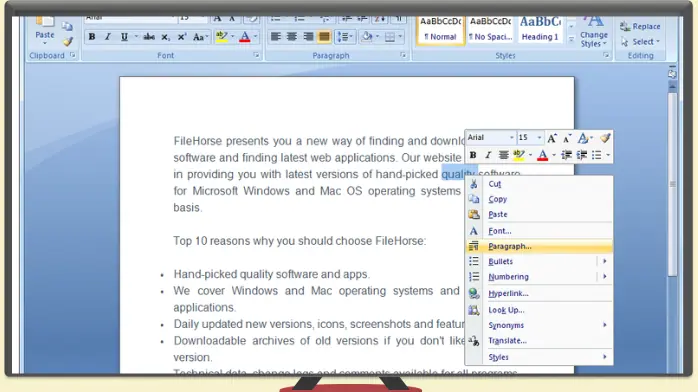
Task: Center text using the ribbon alignment icon
Action: (292, 36)
